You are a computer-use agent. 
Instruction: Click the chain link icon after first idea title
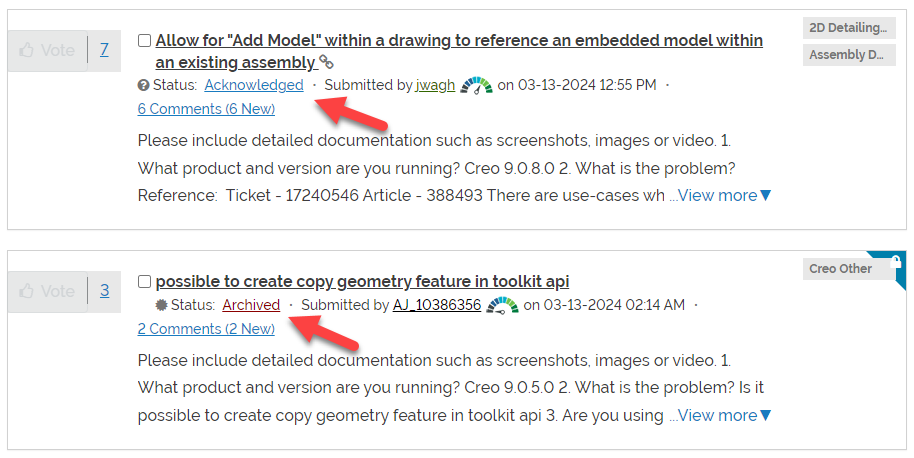326,62
